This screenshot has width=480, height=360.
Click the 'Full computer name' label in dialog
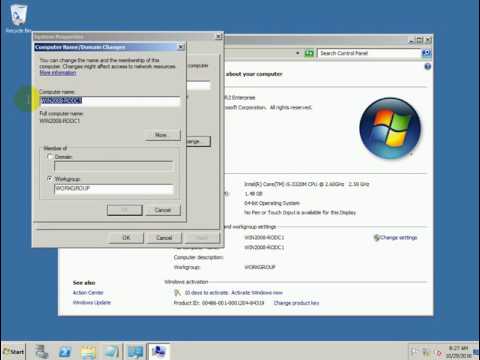click(x=61, y=113)
